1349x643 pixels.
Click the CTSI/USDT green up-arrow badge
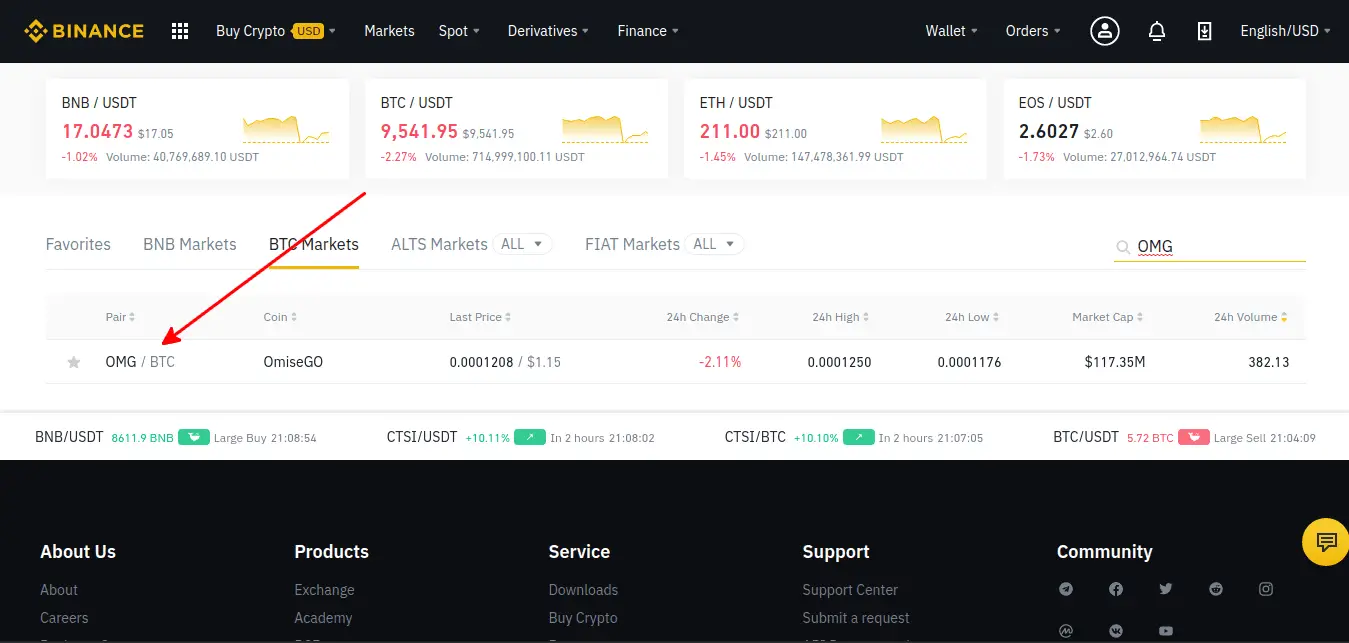point(530,437)
